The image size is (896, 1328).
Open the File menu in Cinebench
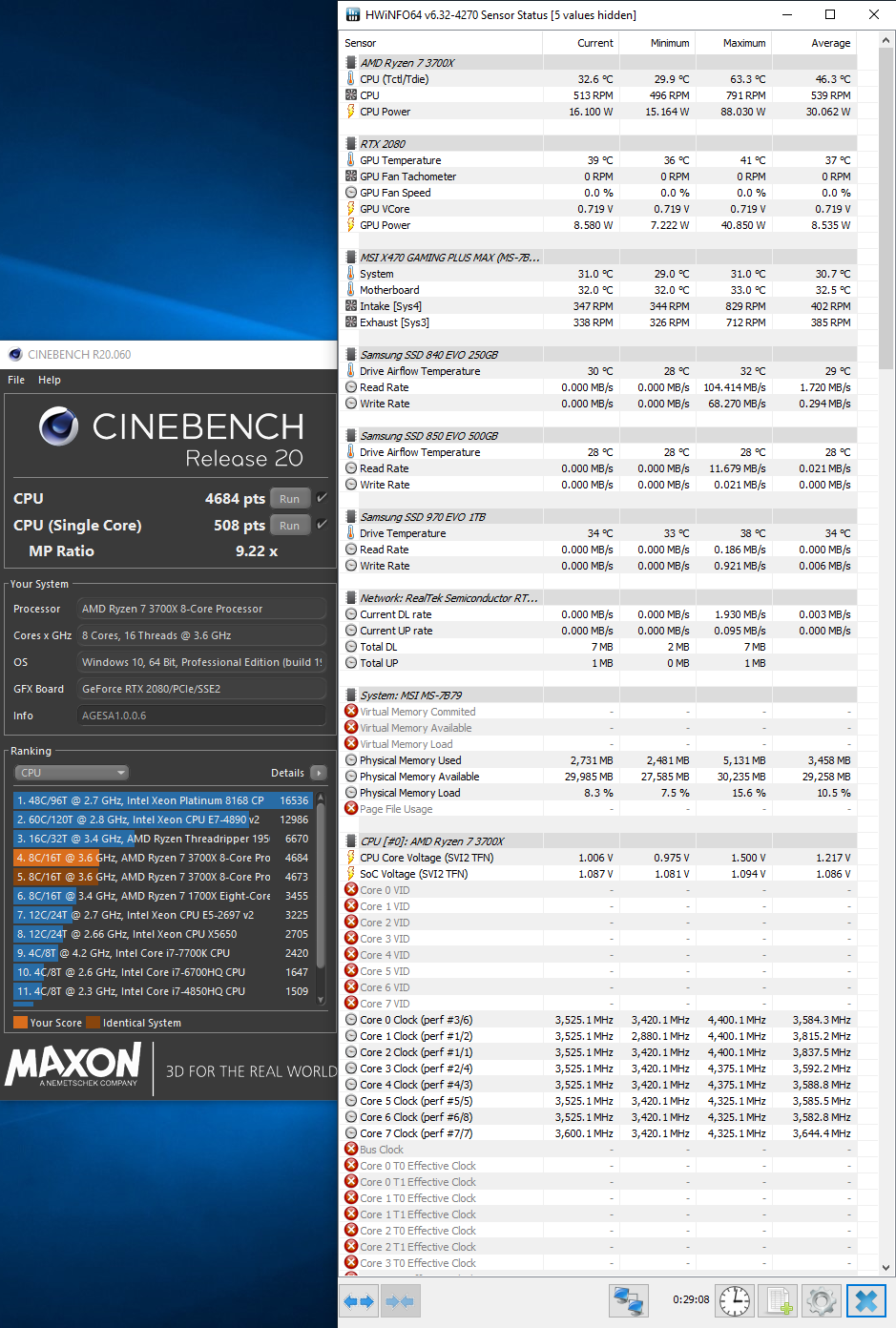tap(16, 380)
